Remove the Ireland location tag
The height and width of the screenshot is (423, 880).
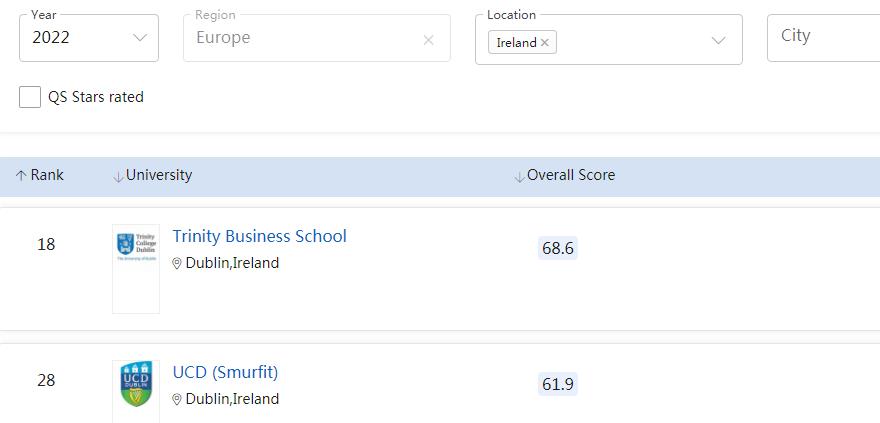[x=545, y=43]
